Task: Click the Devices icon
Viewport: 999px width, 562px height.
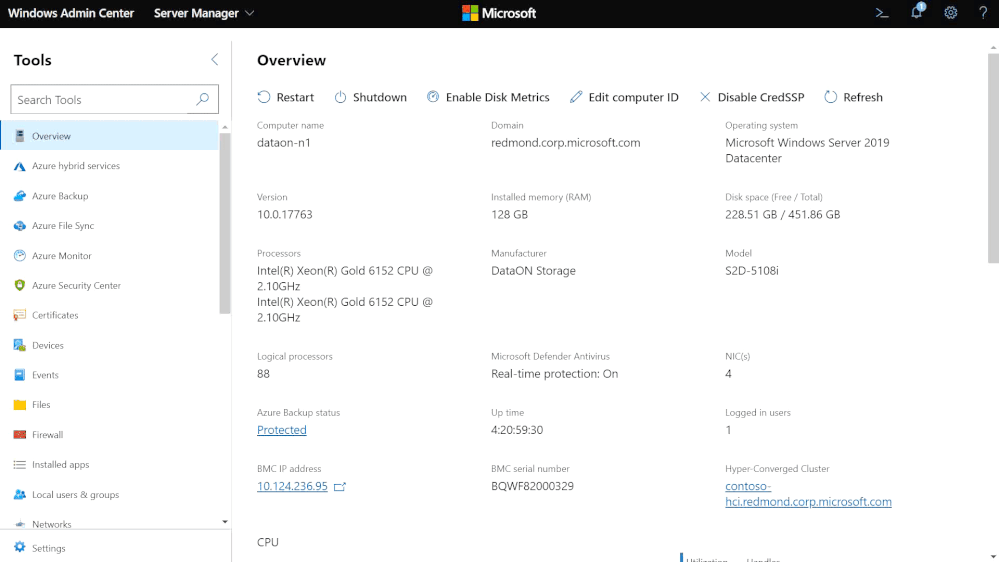Action: coord(20,345)
